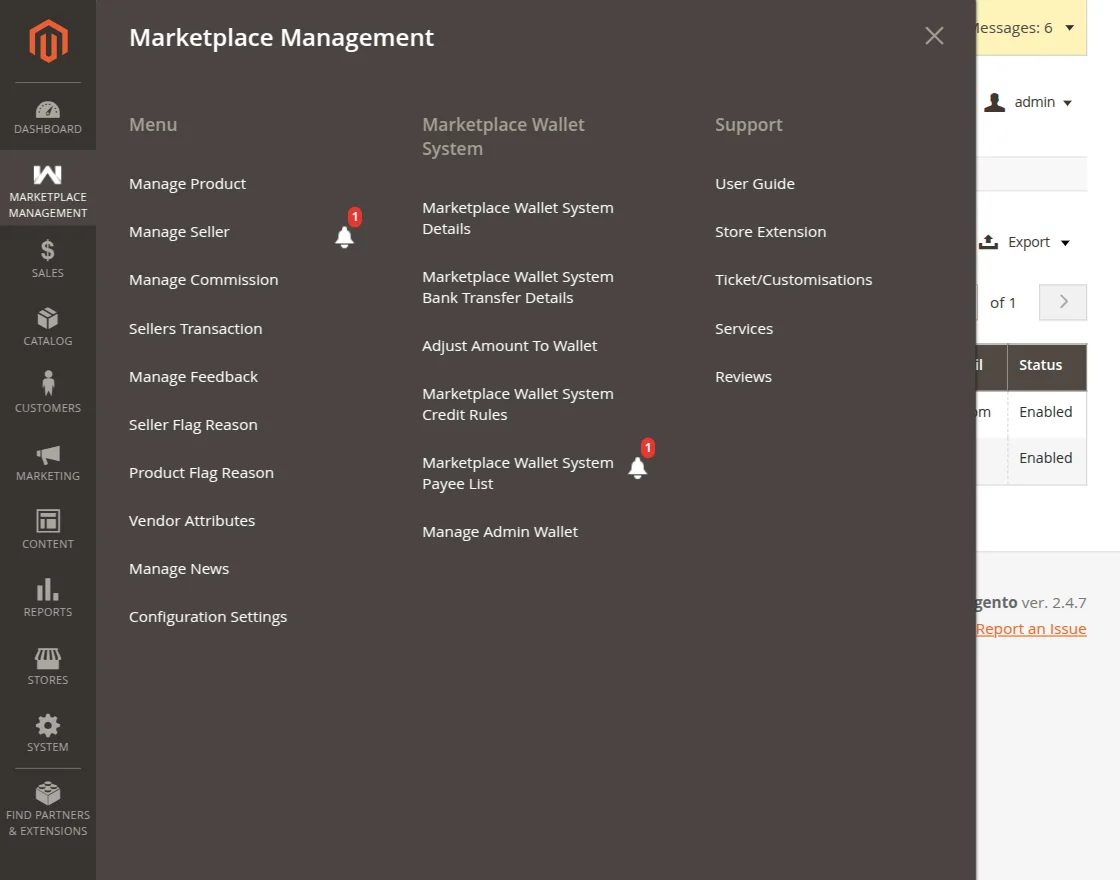Click the admin user avatar icon
Image resolution: width=1120 pixels, height=880 pixels.
click(994, 102)
